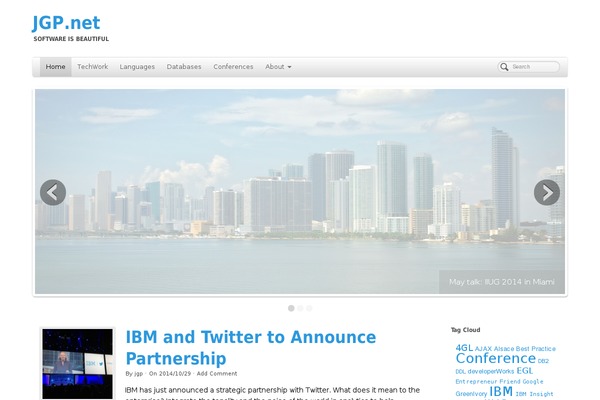Select the 'Google' tag

point(533,382)
